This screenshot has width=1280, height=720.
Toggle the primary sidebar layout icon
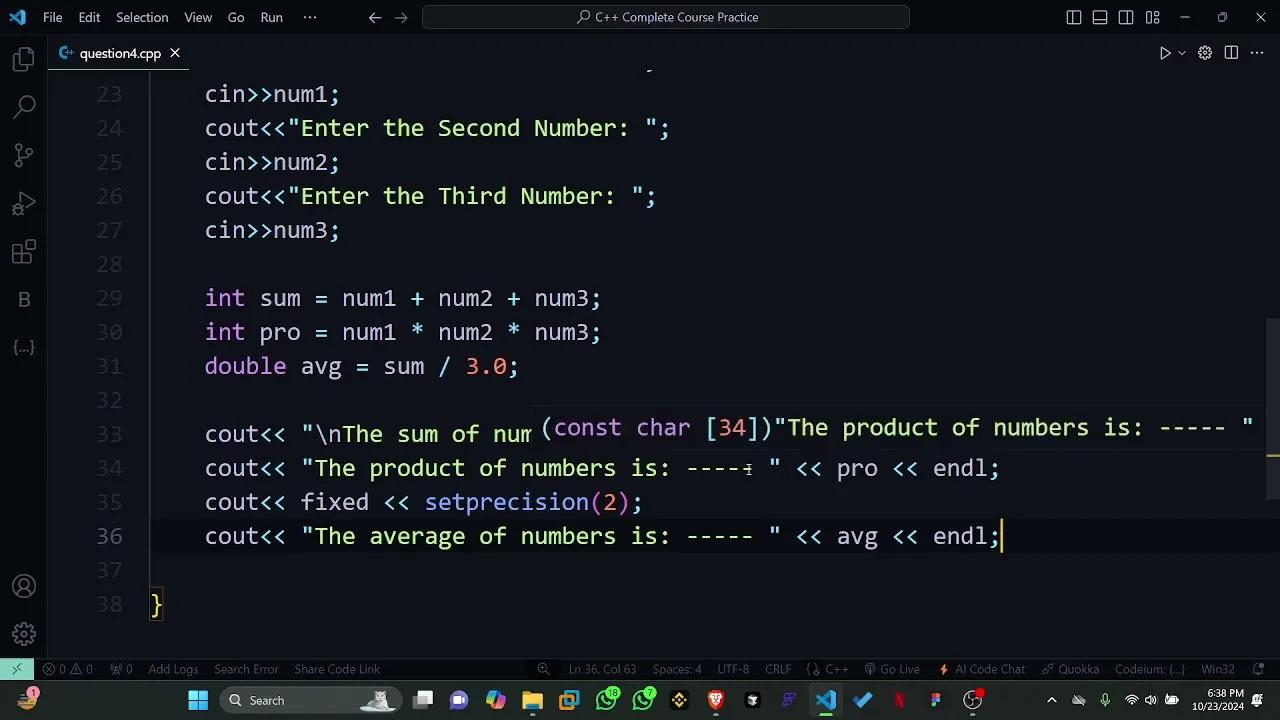tap(1073, 17)
